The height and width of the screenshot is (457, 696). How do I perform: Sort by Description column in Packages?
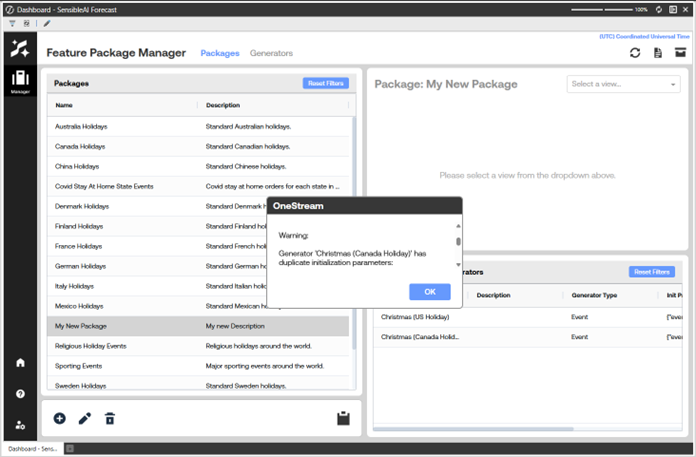click(223, 105)
